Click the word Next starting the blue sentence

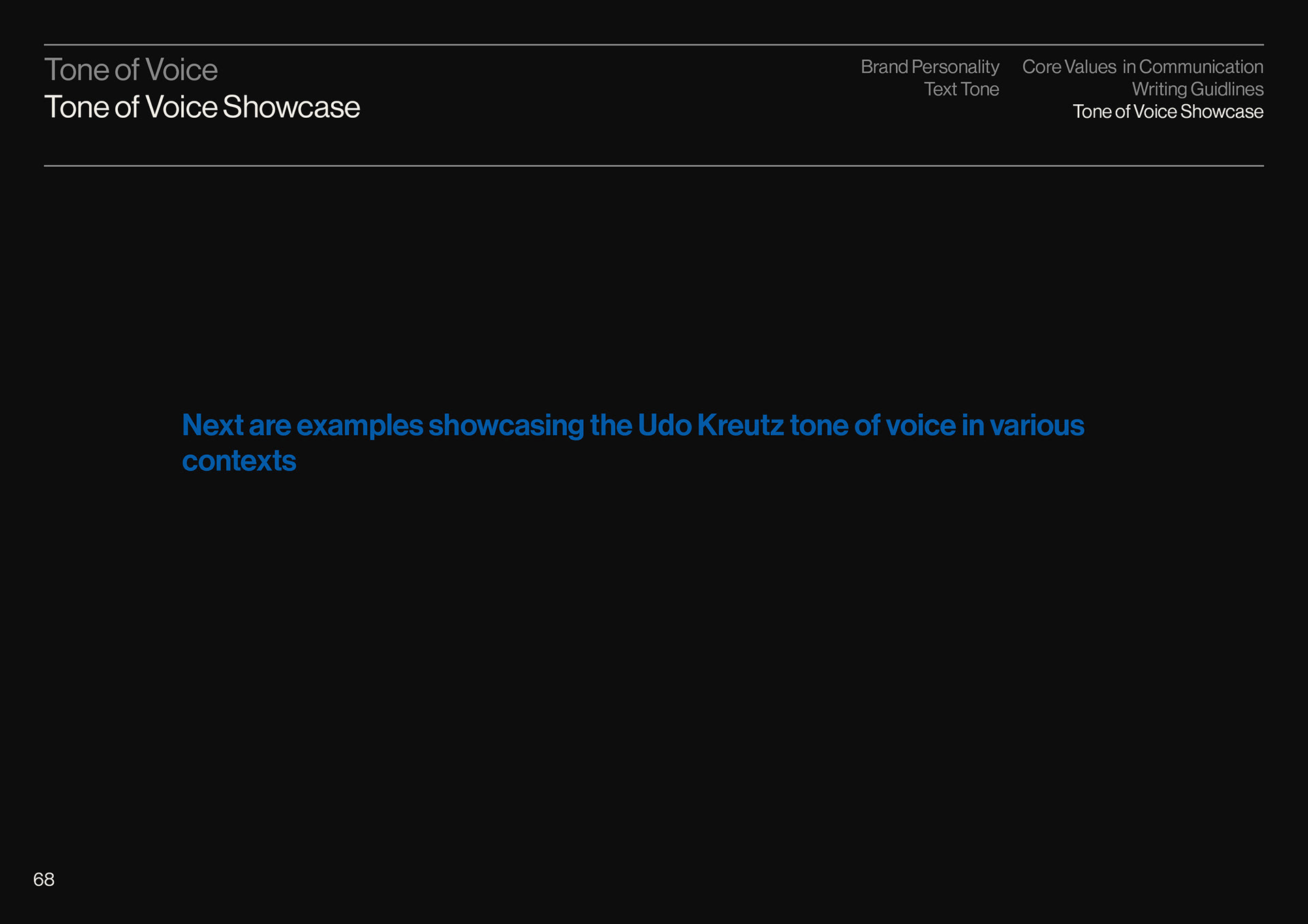pos(213,426)
